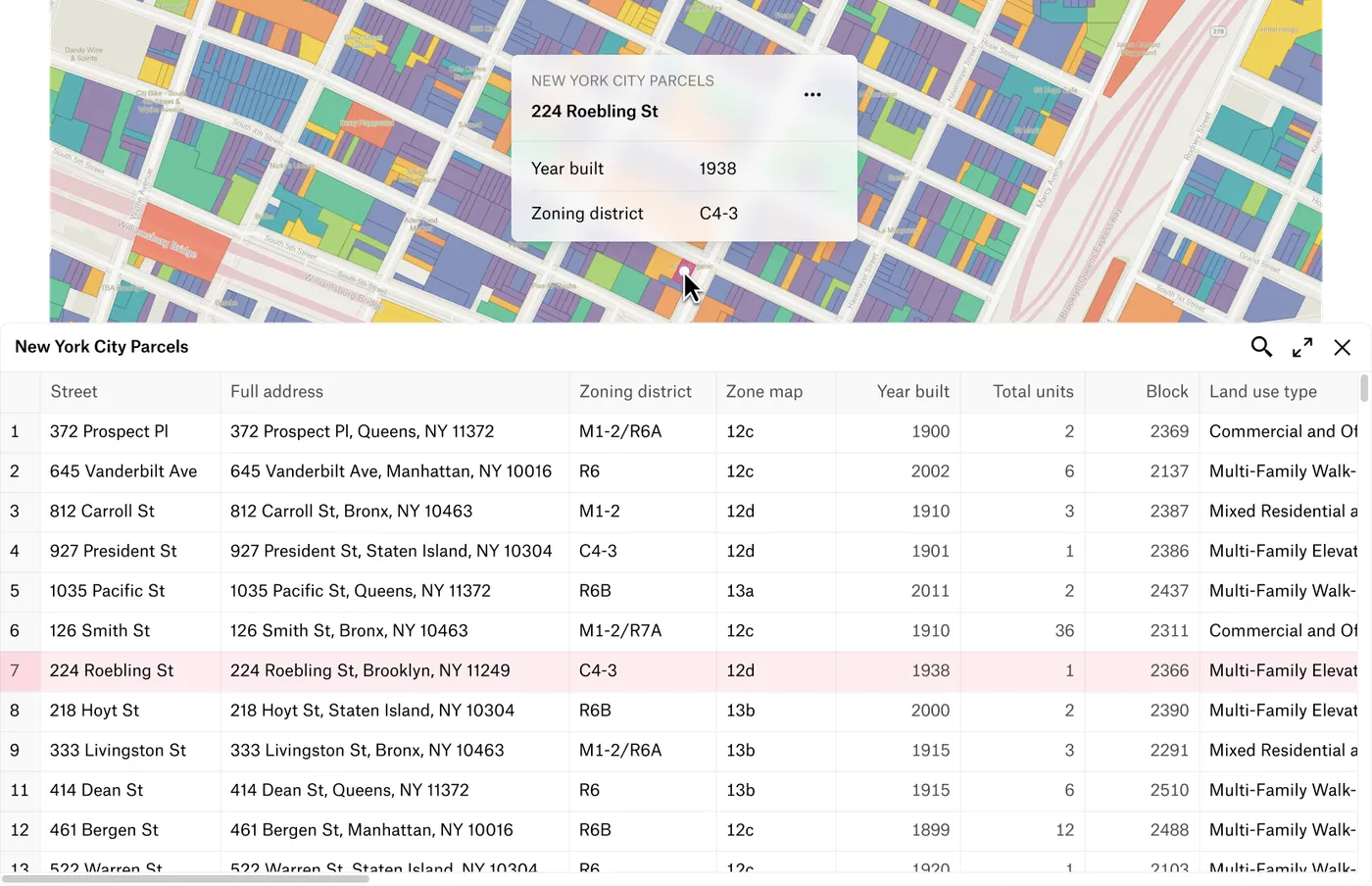Close the New York City Parcels table
Viewport: 1372px width, 886px height.
coord(1342,347)
